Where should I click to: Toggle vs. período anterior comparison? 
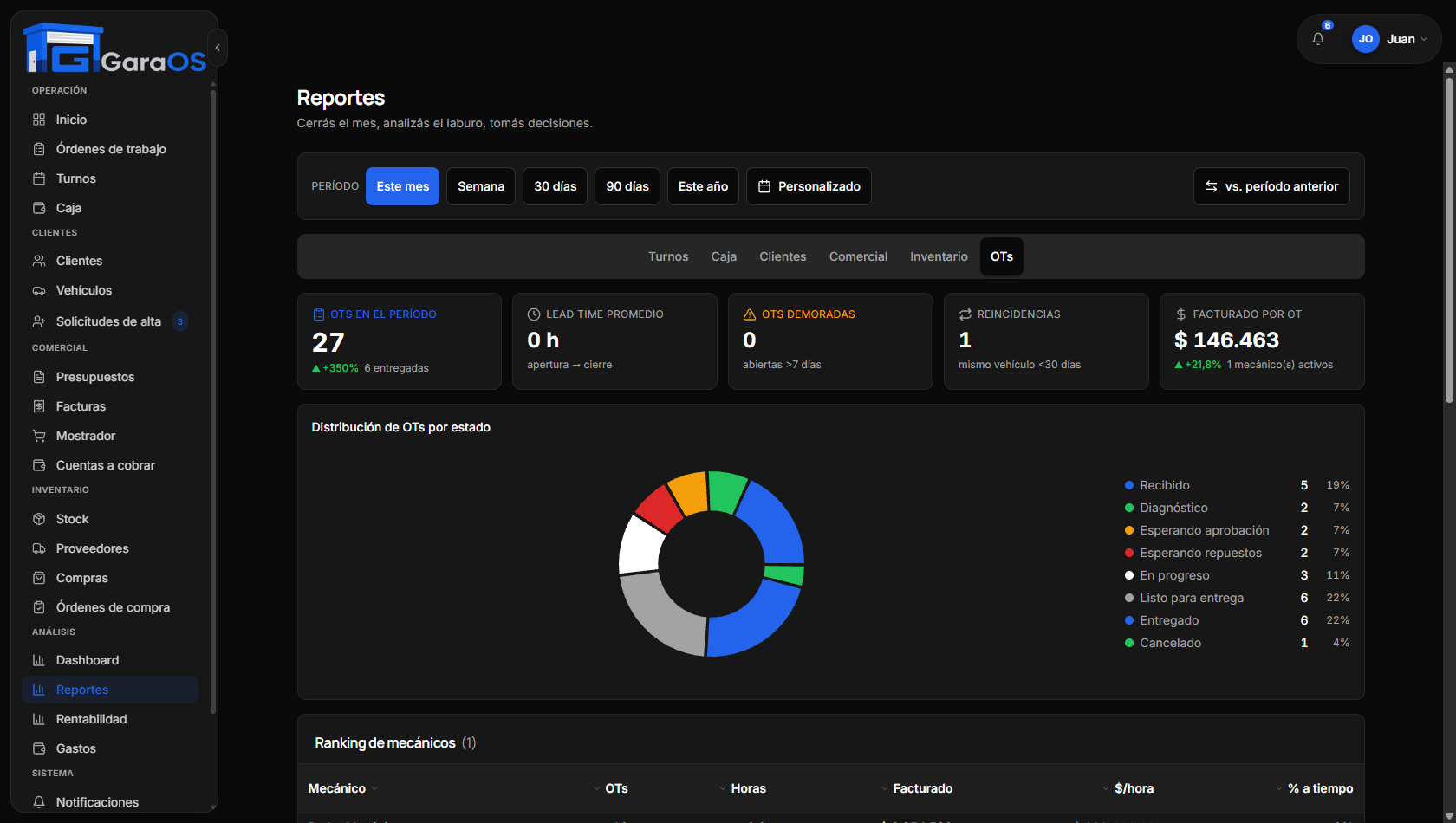[x=1271, y=186]
